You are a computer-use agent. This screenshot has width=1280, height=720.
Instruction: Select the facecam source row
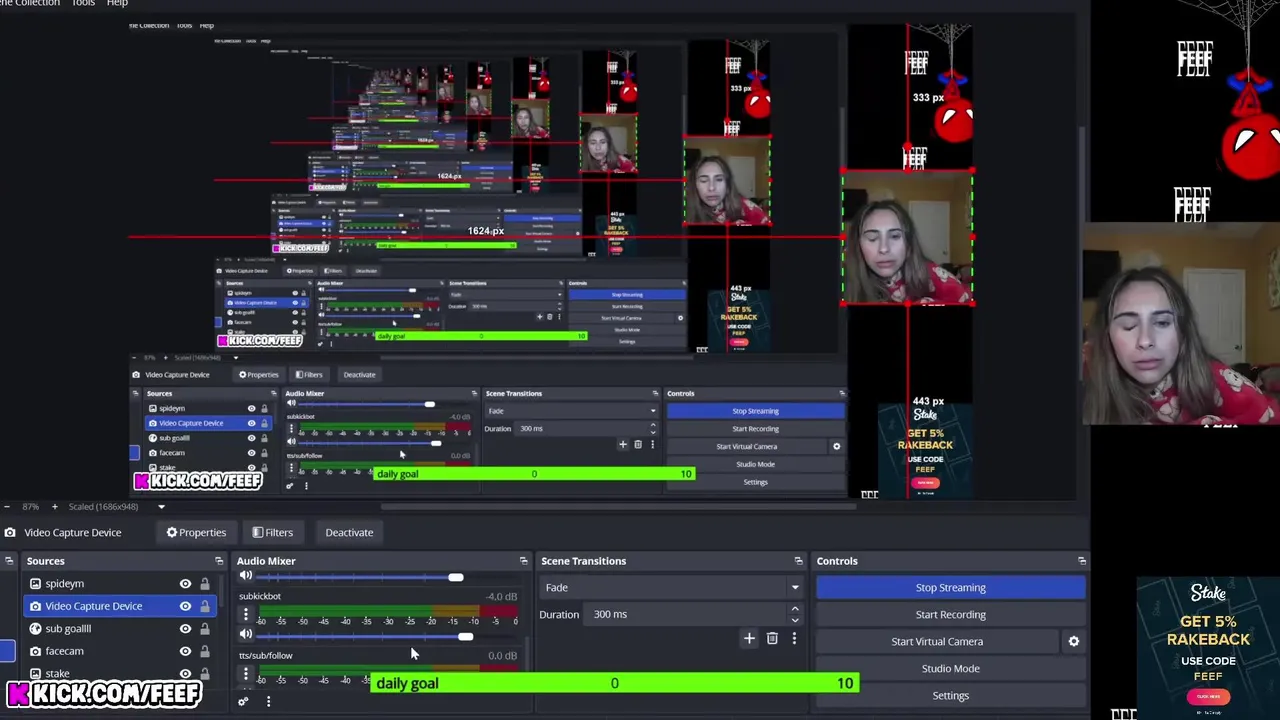pos(120,651)
